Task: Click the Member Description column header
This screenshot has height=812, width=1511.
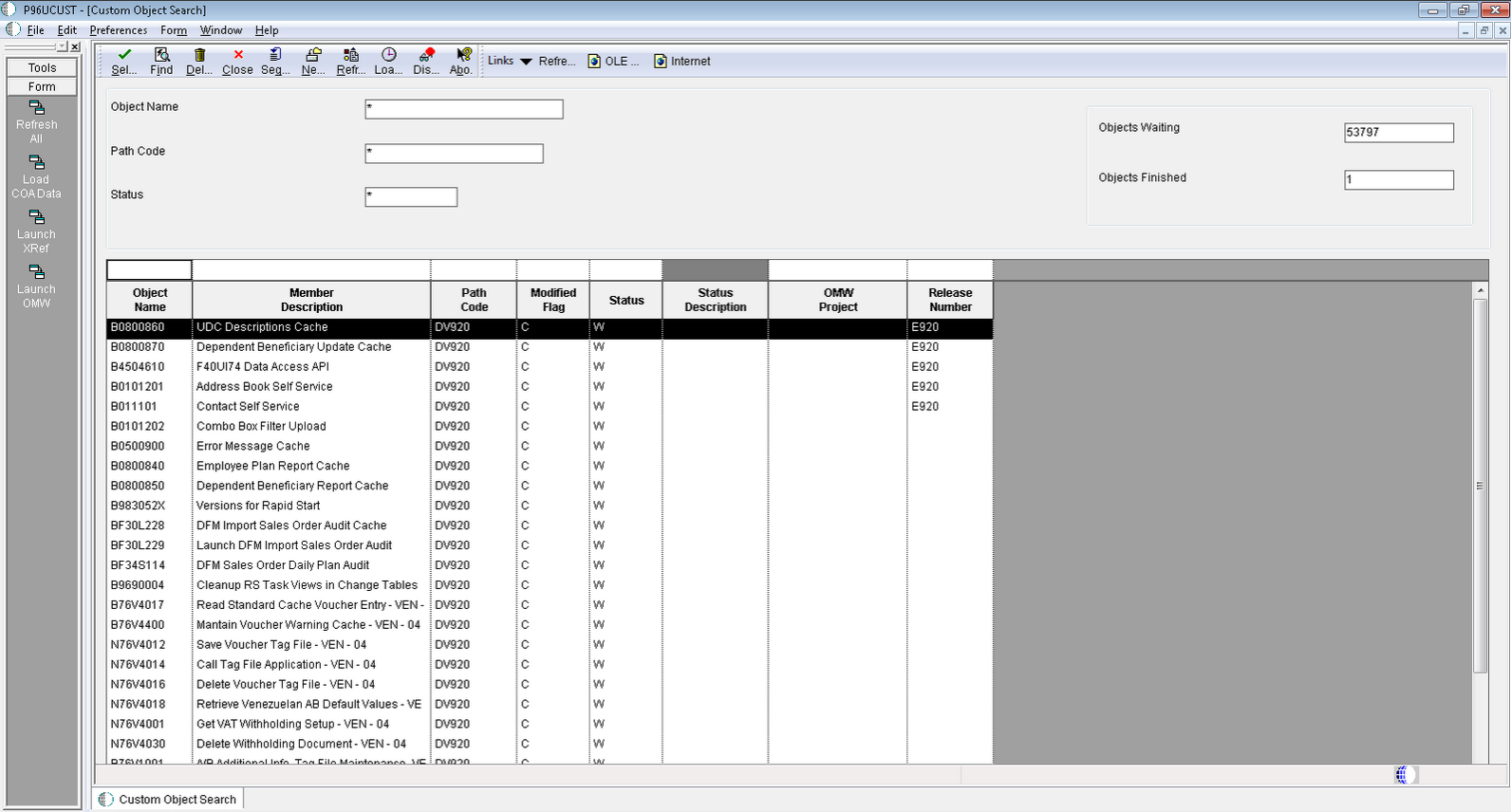Action: coord(311,300)
